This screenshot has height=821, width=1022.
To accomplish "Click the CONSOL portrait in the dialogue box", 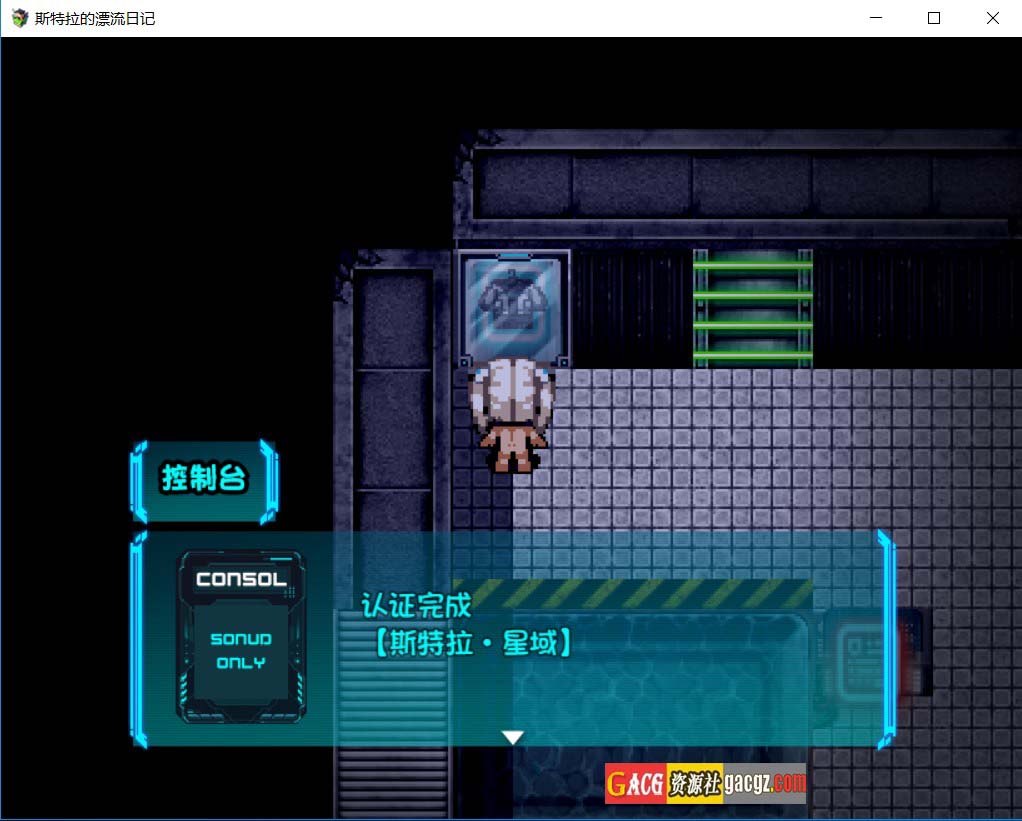I will (x=242, y=635).
